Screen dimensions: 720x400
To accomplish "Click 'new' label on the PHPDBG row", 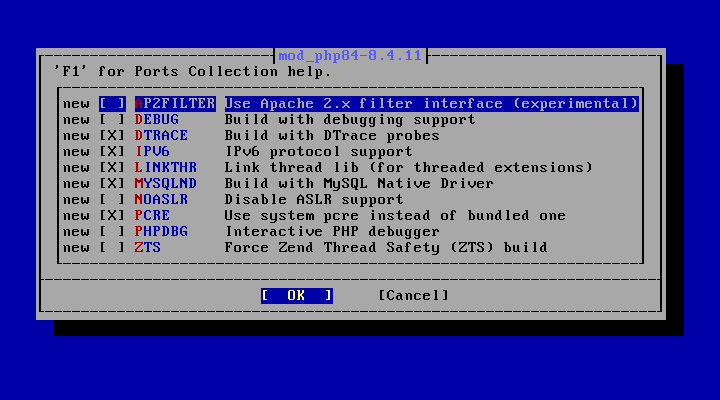I will point(76,232).
